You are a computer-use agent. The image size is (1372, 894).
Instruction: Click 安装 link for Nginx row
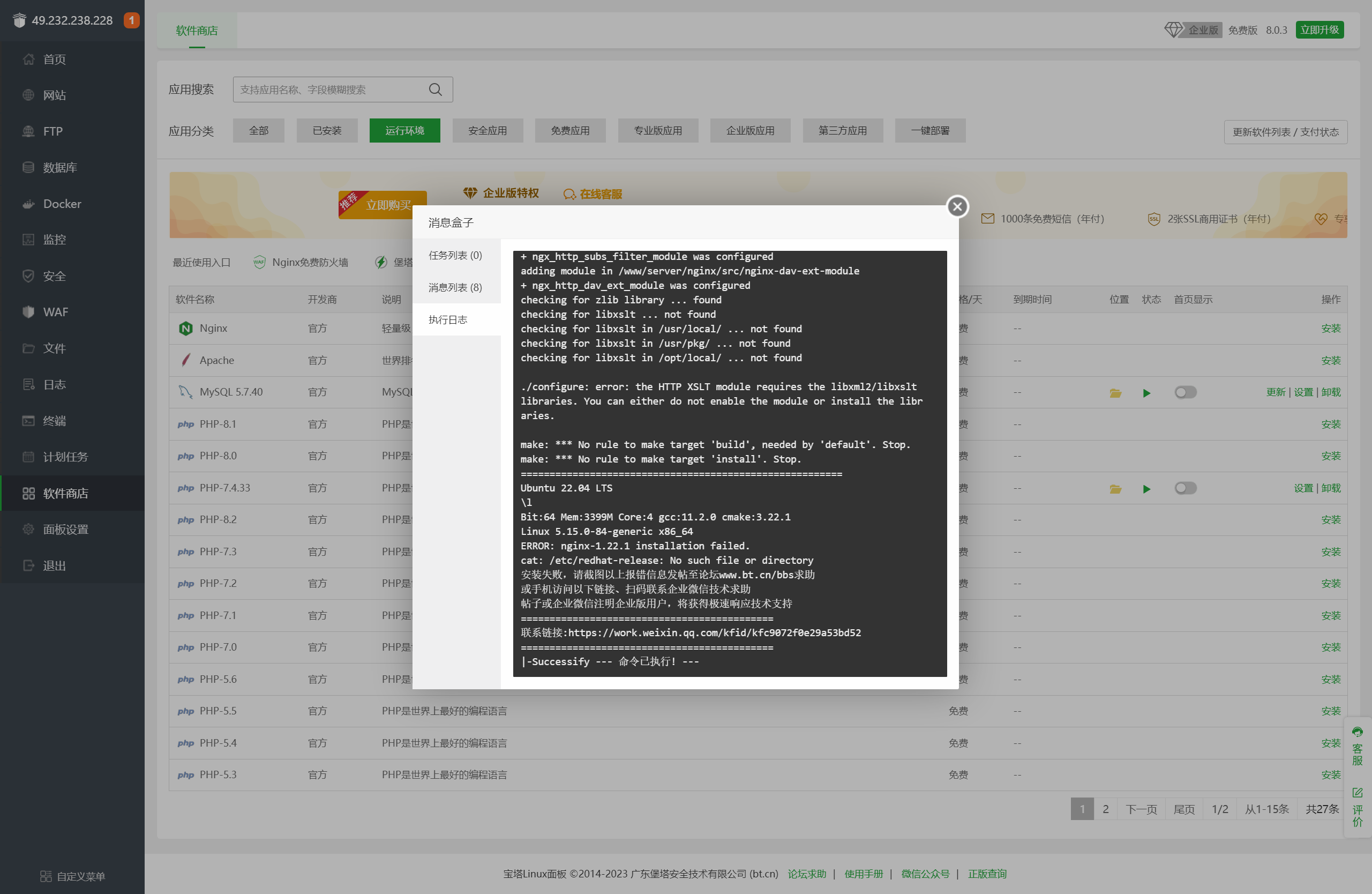coord(1331,328)
